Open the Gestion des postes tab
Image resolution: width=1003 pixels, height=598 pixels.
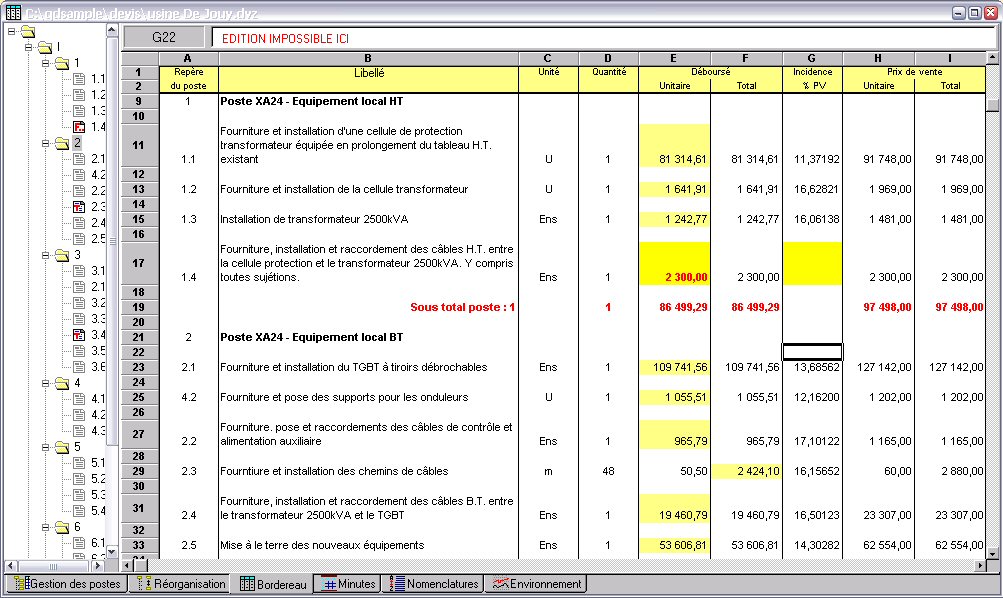pyautogui.click(x=68, y=584)
